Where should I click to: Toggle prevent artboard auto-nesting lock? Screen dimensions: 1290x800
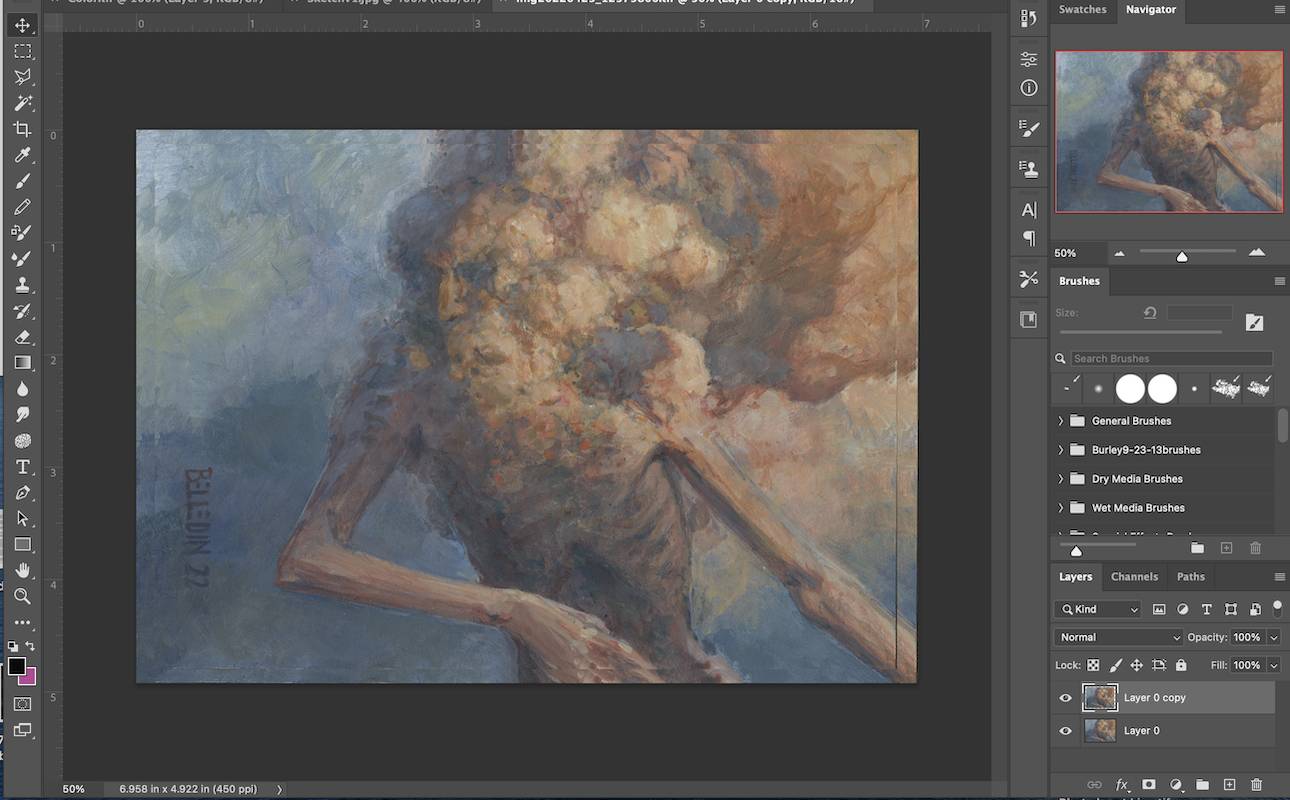[x=1159, y=665]
